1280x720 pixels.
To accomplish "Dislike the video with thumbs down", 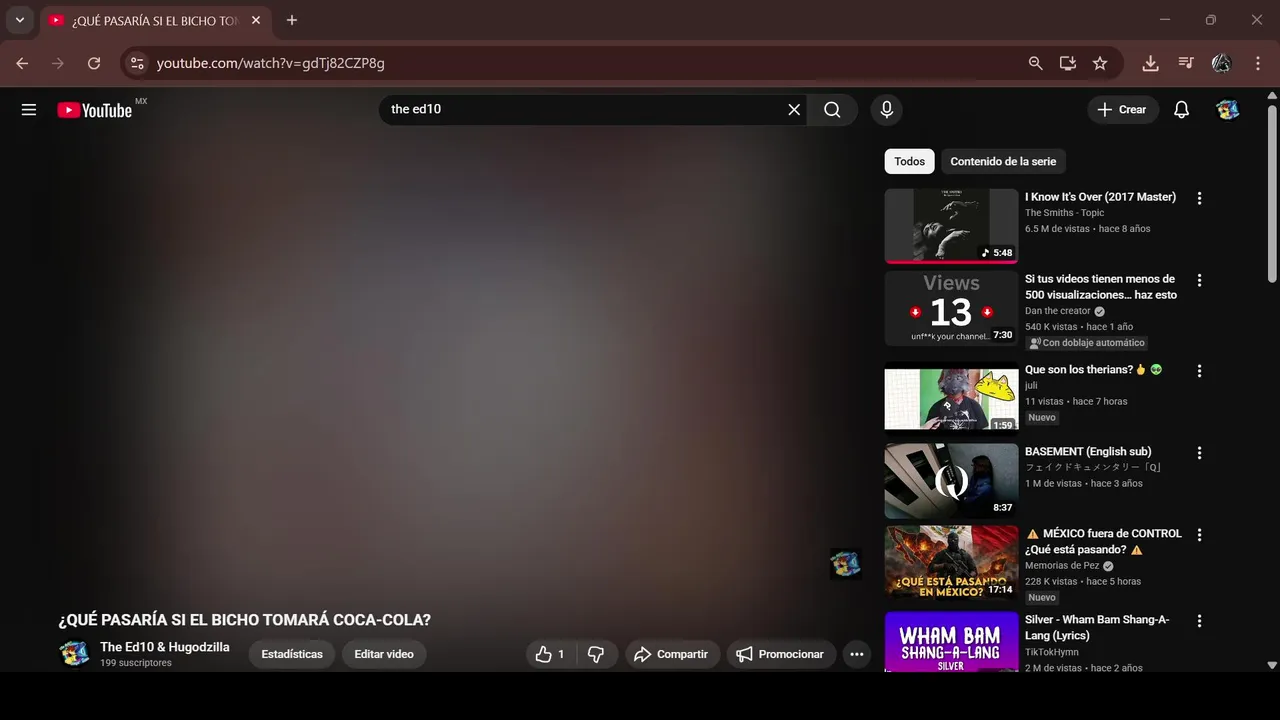I will coord(596,654).
